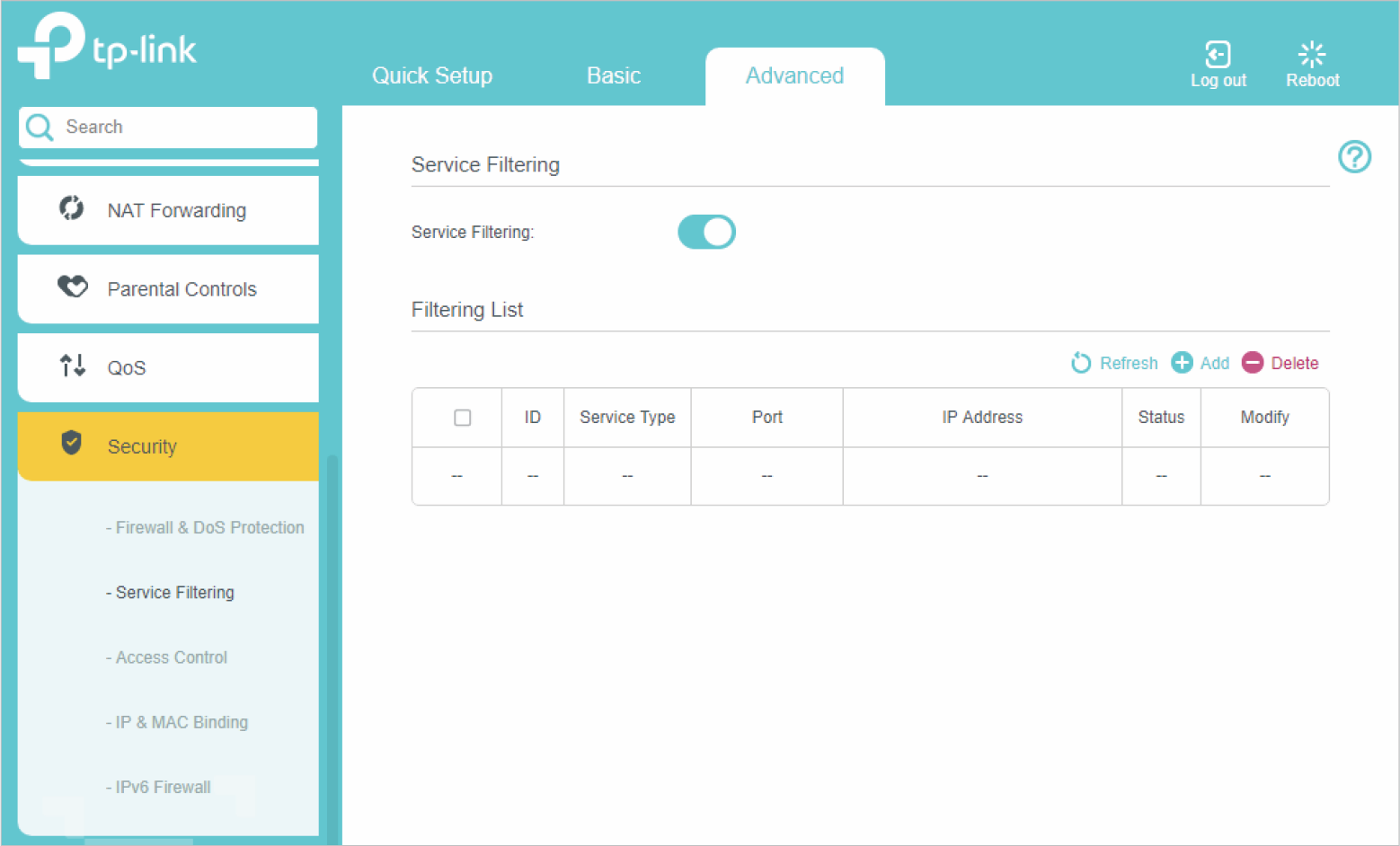Image resolution: width=1400 pixels, height=846 pixels.
Task: Click the Refresh icon in Filtering List
Action: pos(1081,363)
